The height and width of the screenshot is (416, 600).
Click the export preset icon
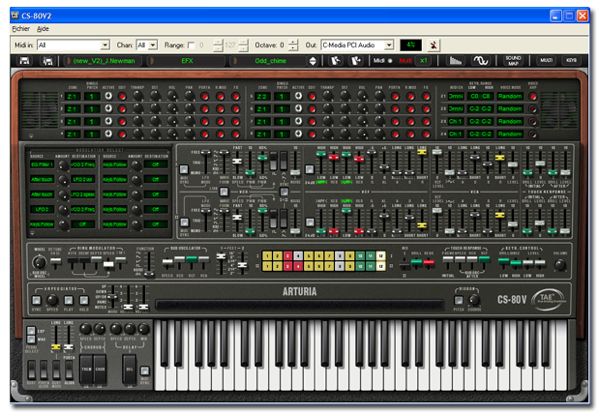tap(356, 61)
